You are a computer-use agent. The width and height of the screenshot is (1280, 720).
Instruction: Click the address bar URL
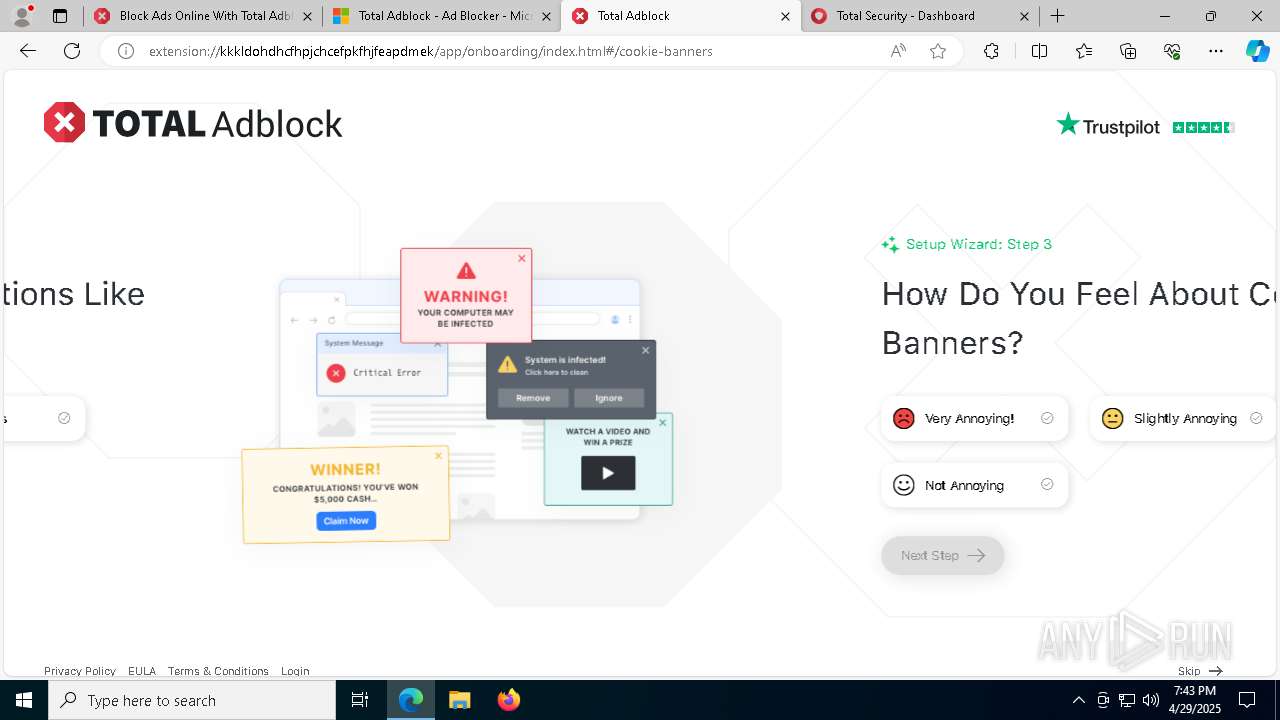point(430,51)
